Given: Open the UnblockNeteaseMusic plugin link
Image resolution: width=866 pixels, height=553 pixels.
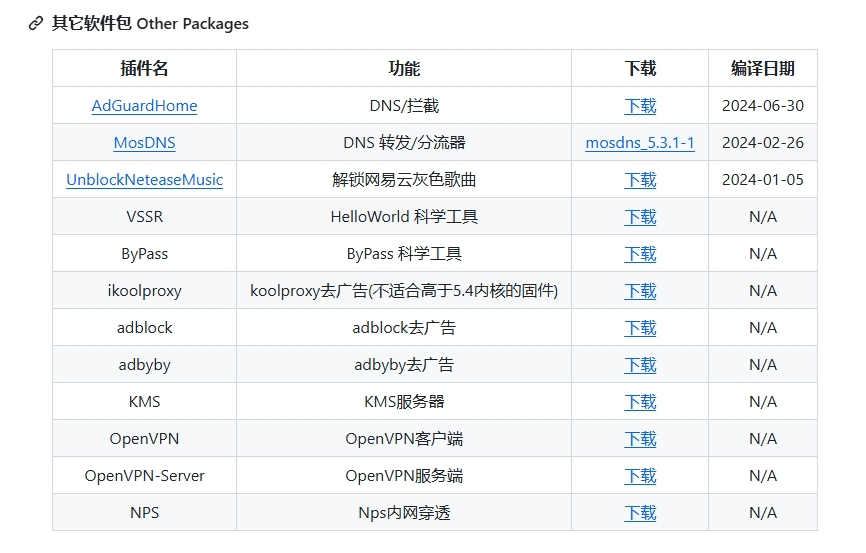Looking at the screenshot, I should [x=144, y=180].
